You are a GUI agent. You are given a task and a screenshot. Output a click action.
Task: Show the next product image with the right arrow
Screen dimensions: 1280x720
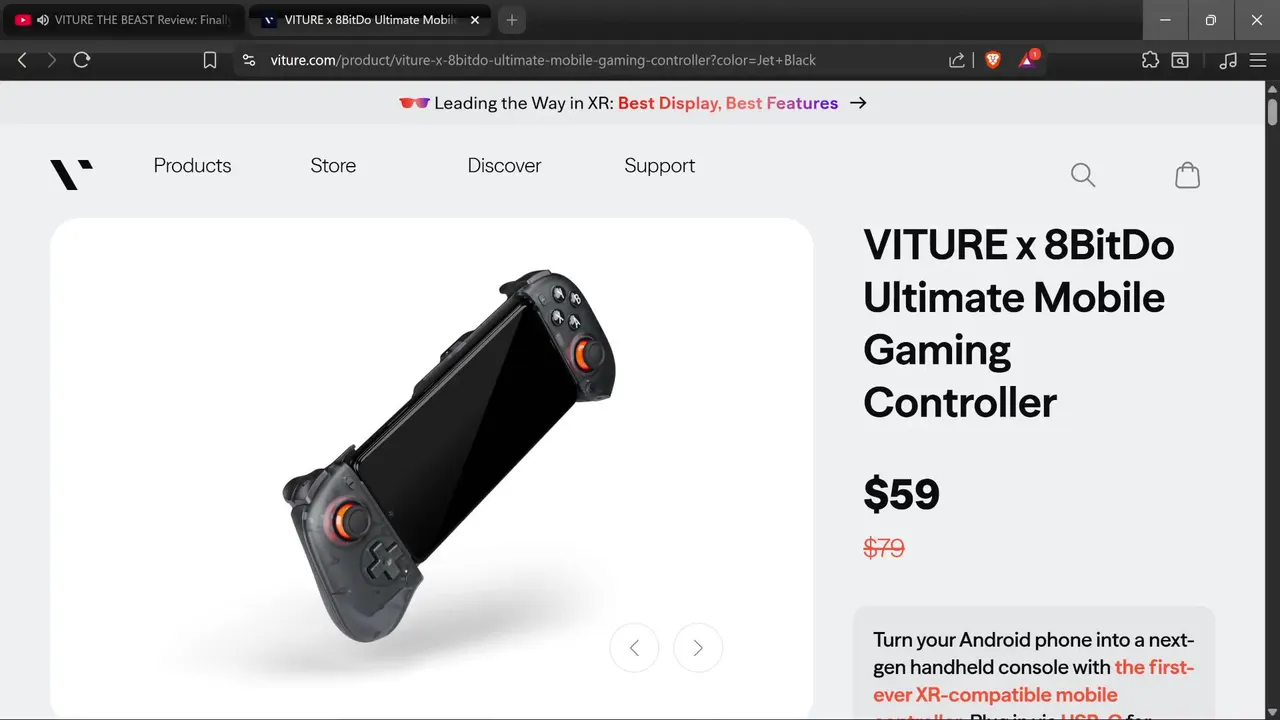pos(698,648)
